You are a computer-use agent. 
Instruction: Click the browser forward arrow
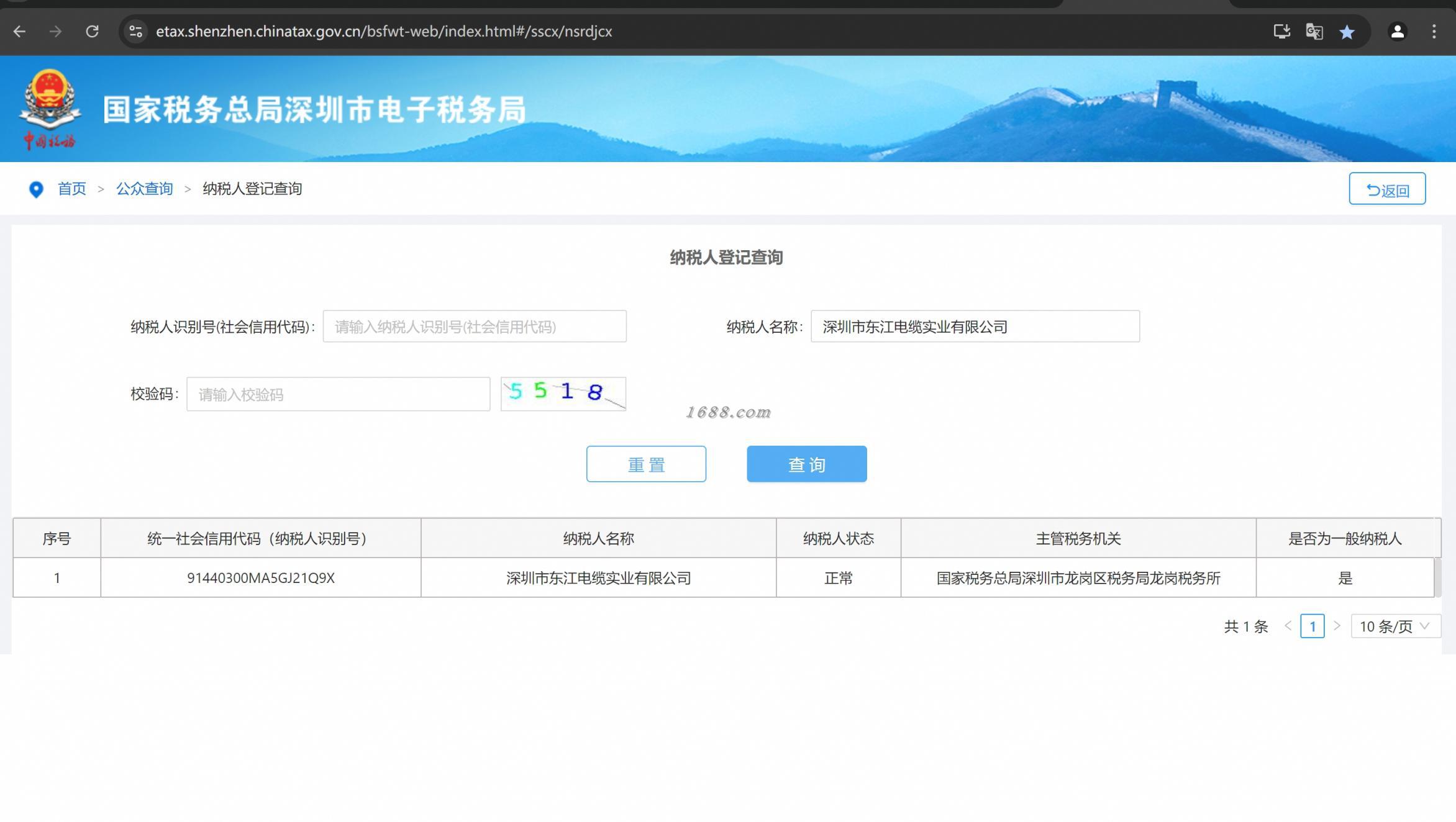pyautogui.click(x=55, y=31)
